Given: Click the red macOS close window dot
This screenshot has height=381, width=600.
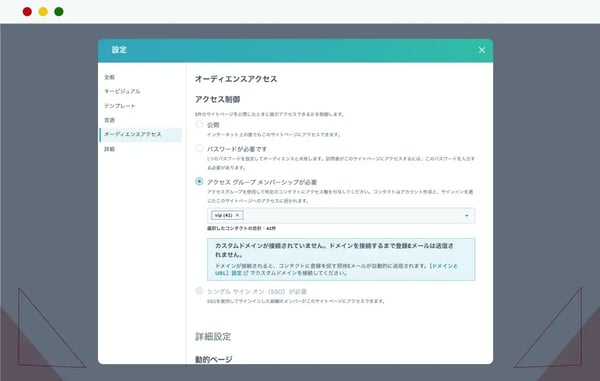Looking at the screenshot, I should [x=27, y=12].
